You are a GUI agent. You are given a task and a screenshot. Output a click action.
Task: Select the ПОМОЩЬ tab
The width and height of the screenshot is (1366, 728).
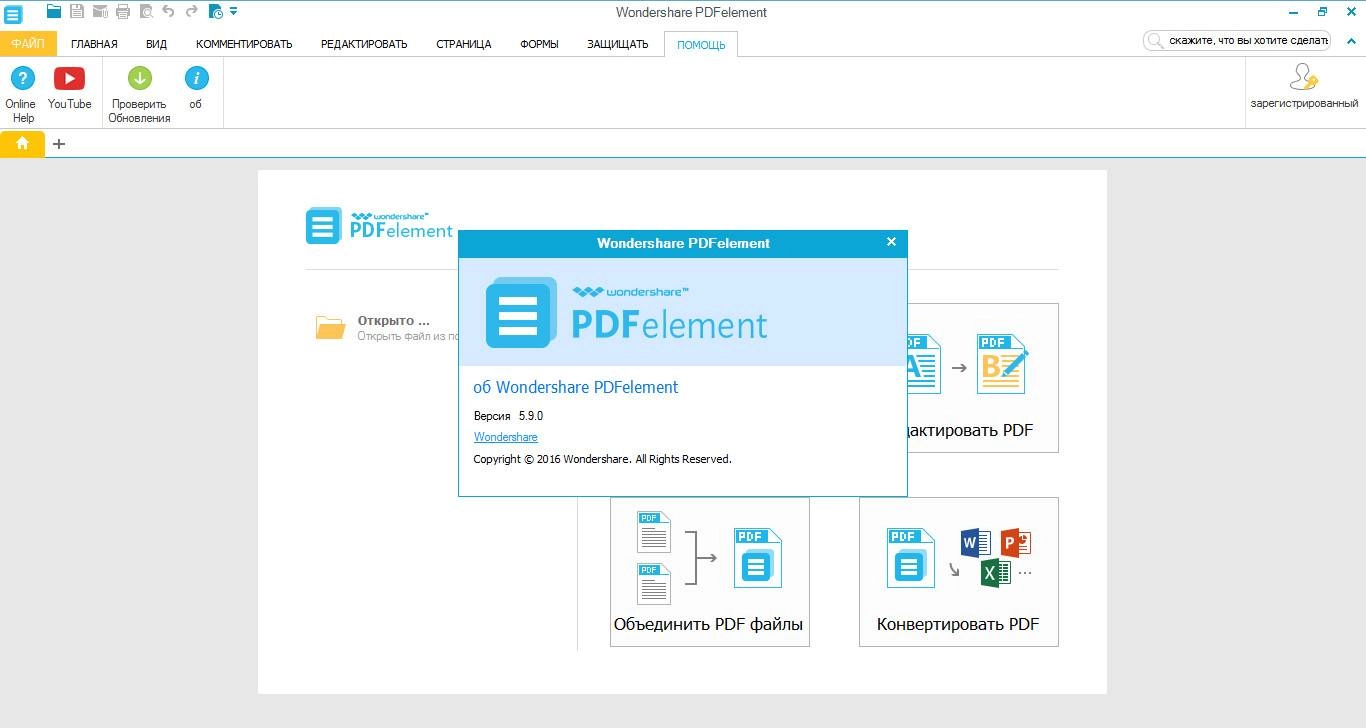[x=701, y=44]
